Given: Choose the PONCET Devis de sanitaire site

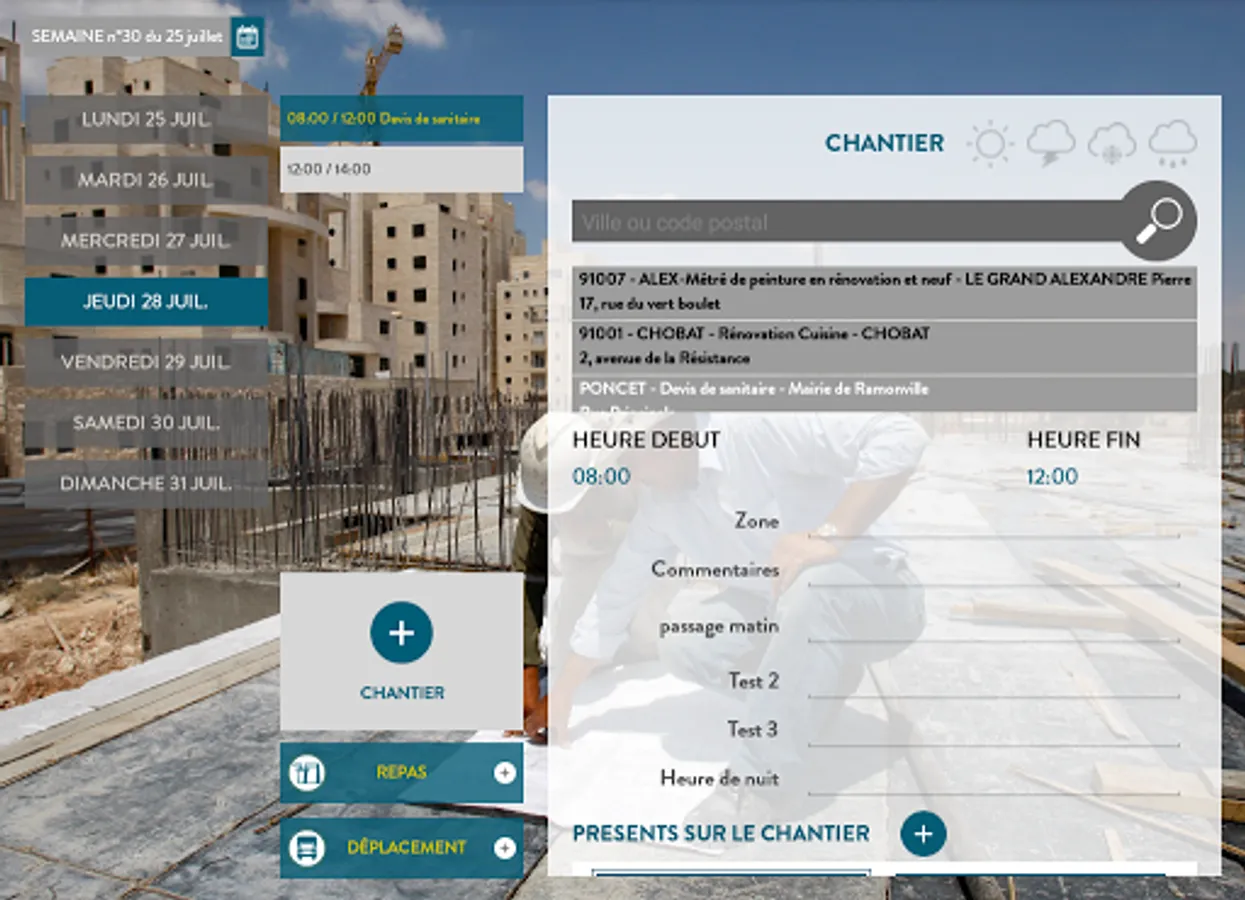Looking at the screenshot, I should coord(884,393).
